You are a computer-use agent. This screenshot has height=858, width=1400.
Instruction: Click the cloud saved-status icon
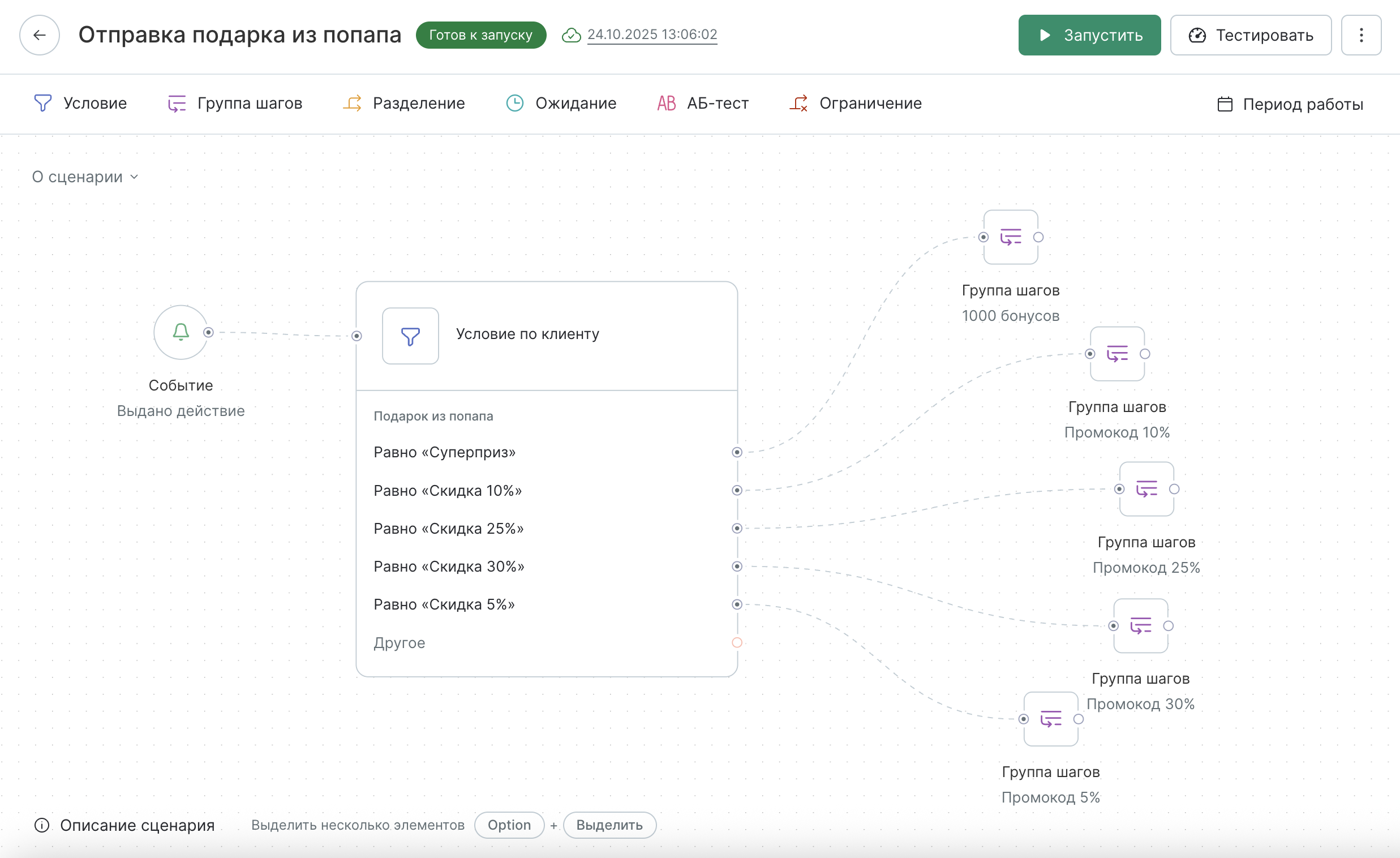[x=571, y=35]
